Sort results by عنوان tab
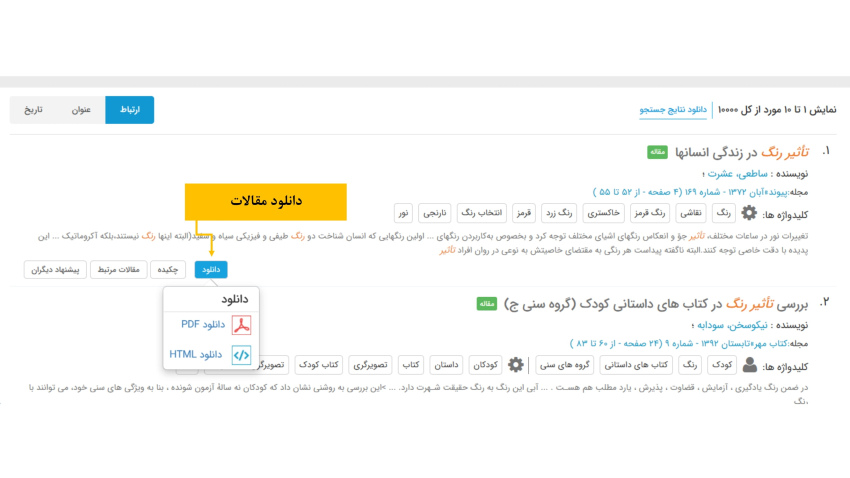The width and height of the screenshot is (850, 478). click(x=81, y=110)
